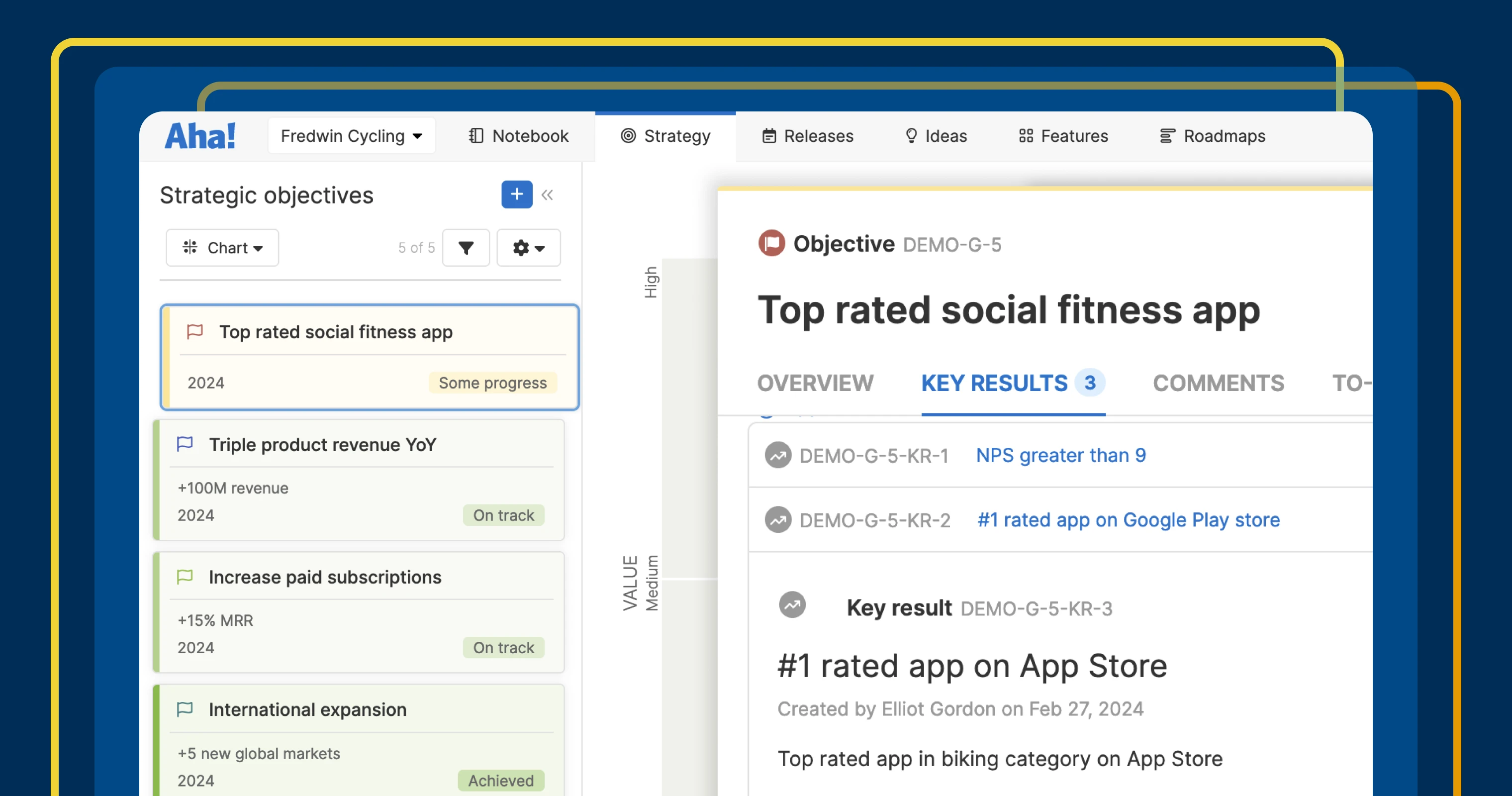Open the Fredwin Cycling workspace dropdown
Image resolution: width=1512 pixels, height=796 pixels.
click(x=351, y=136)
